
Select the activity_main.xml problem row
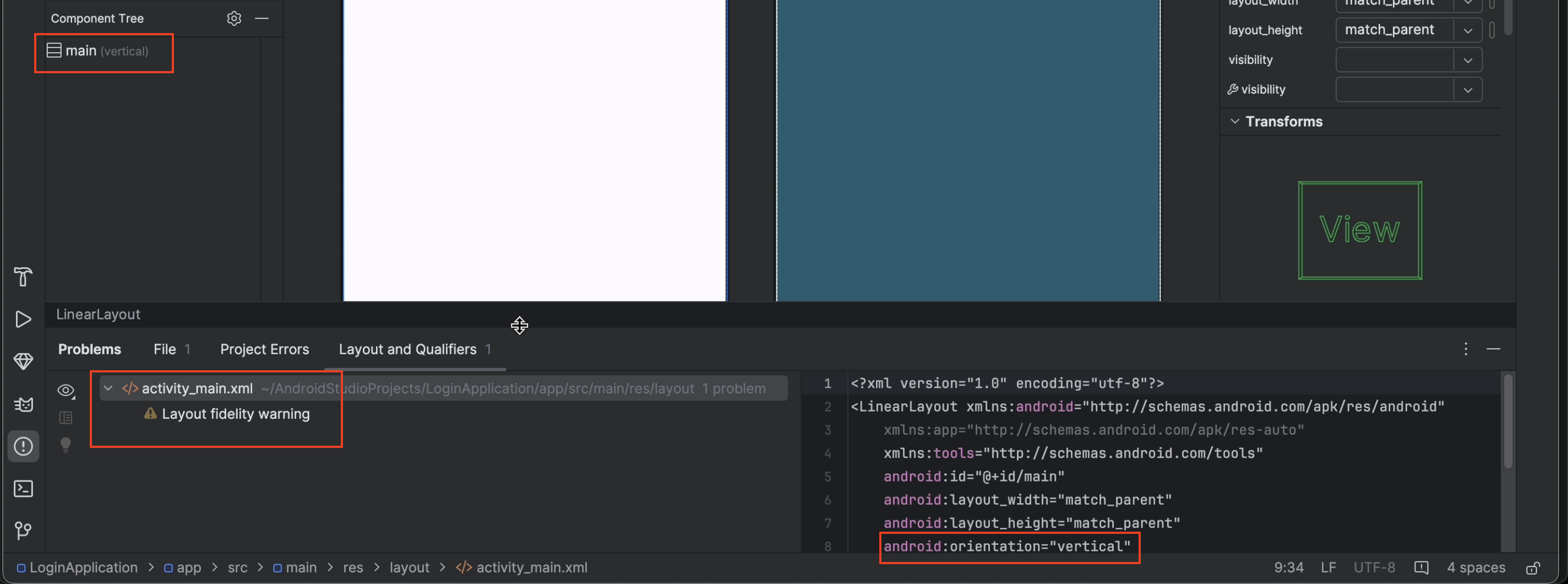tap(443, 388)
